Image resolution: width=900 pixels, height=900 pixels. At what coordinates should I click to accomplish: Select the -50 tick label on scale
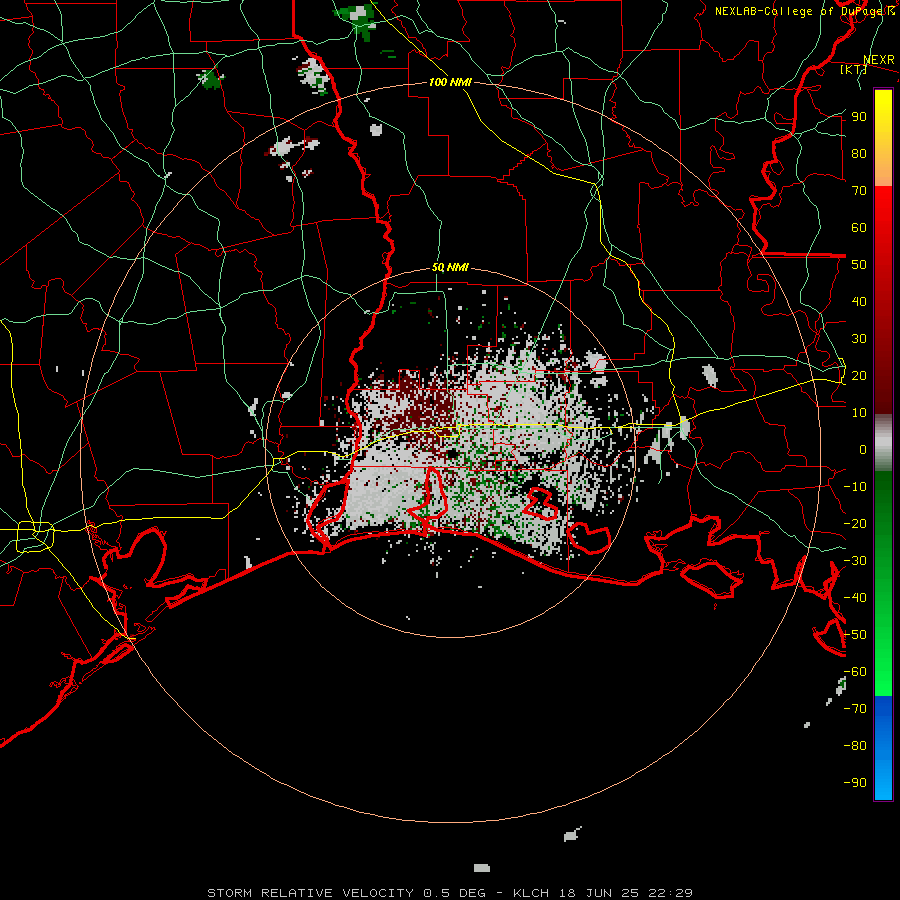coord(855,635)
